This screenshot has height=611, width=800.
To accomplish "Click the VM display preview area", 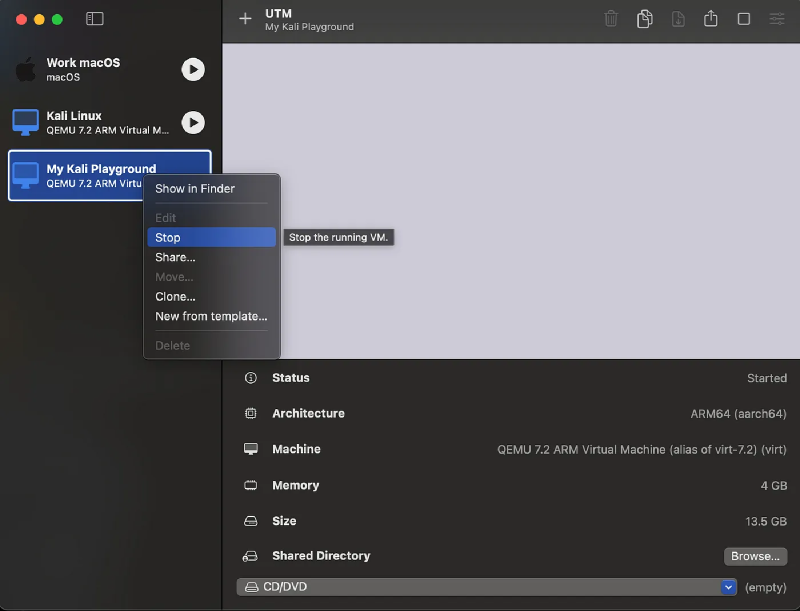I will tap(540, 200).
